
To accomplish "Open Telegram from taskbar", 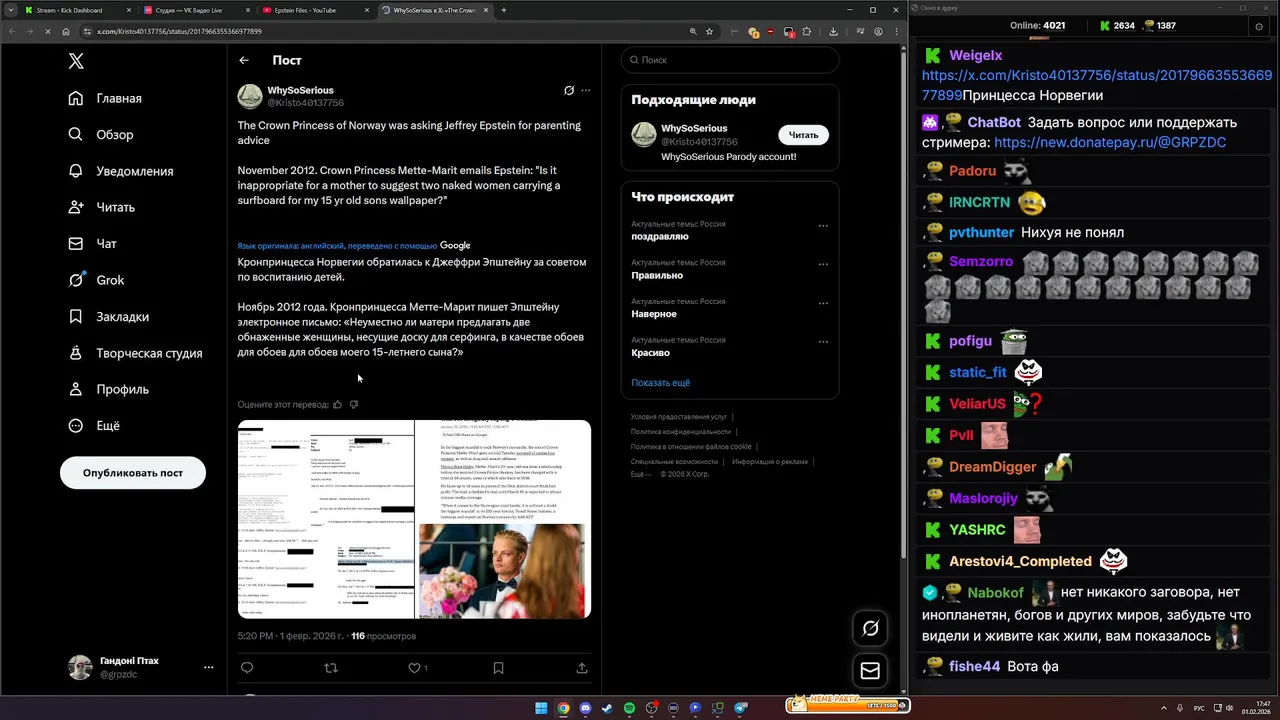I will pyautogui.click(x=741, y=708).
